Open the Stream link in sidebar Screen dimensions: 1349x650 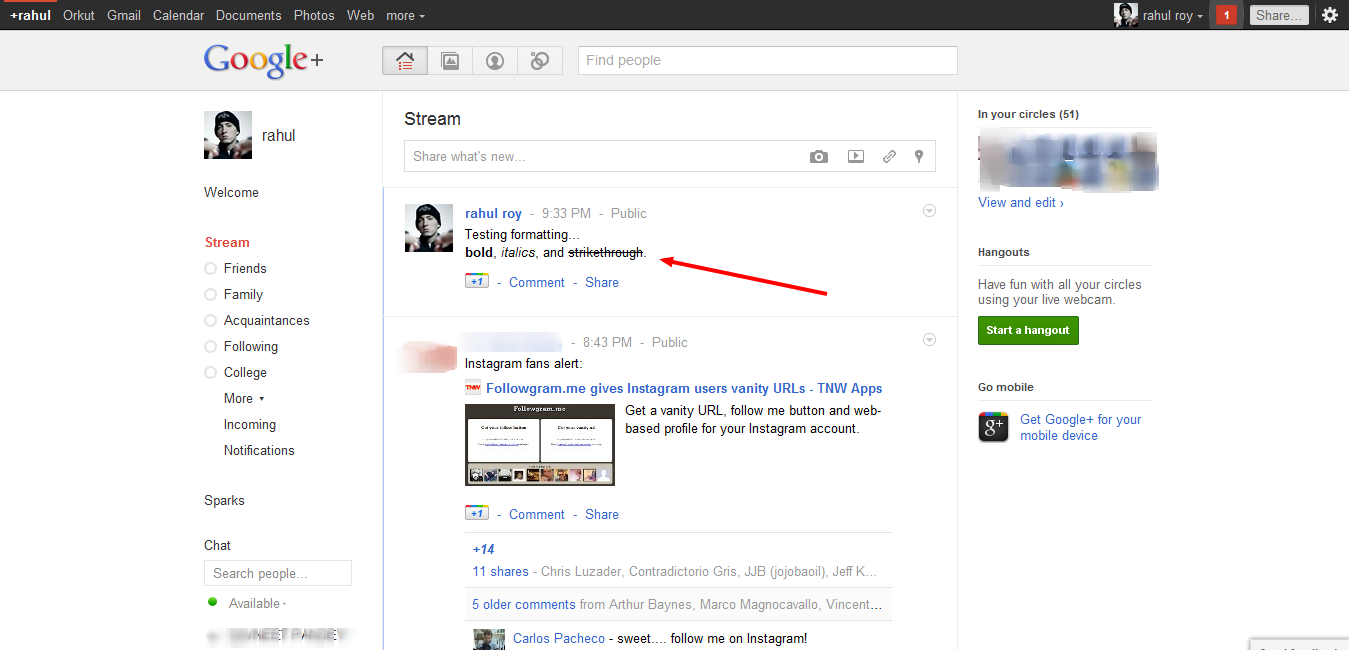[x=227, y=242]
